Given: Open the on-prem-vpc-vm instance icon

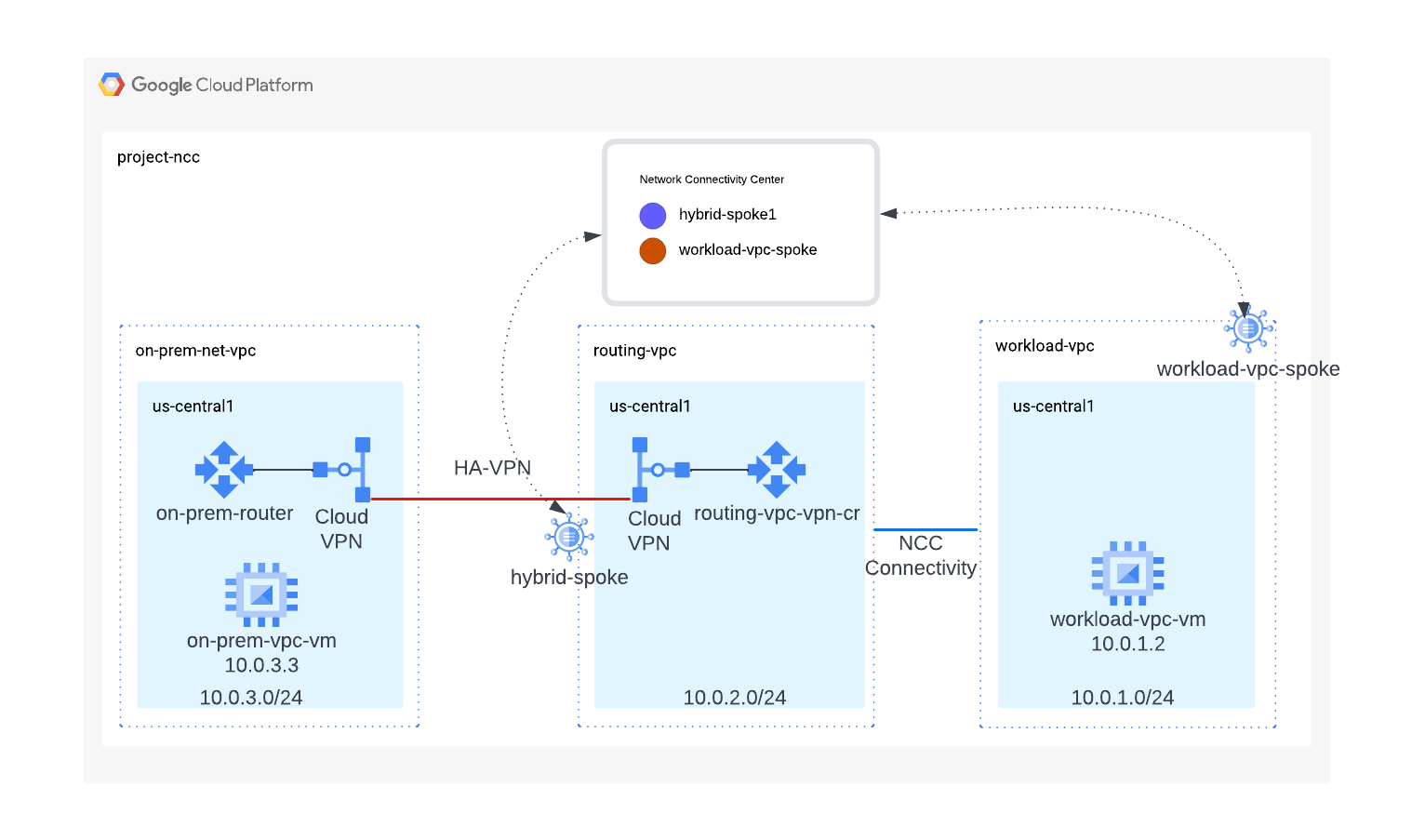Looking at the screenshot, I should 260,593.
